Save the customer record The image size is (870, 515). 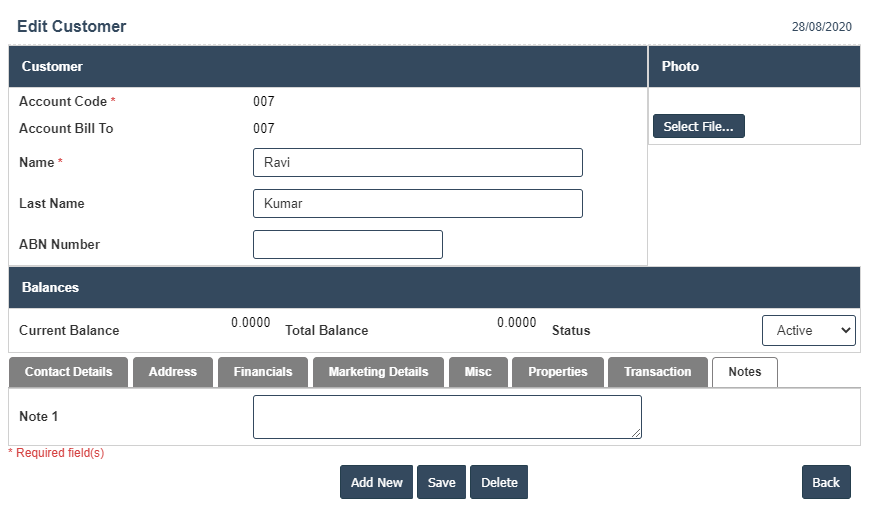(x=441, y=482)
